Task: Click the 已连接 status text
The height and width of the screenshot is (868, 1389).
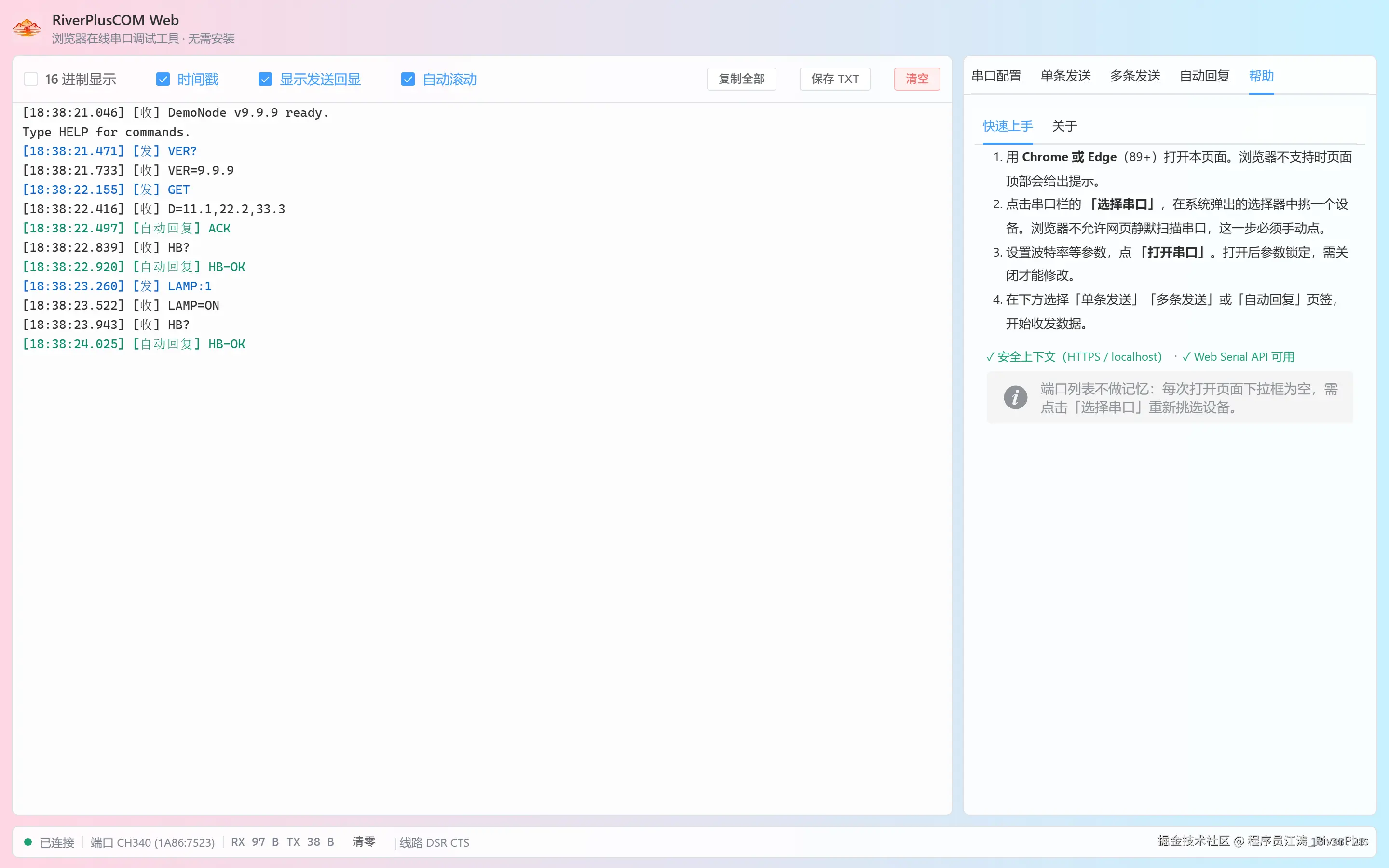Action: coord(57,842)
